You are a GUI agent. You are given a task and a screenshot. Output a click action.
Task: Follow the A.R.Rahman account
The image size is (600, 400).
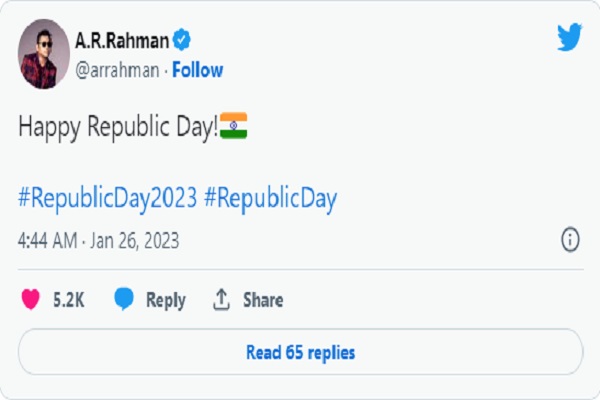pos(198,70)
